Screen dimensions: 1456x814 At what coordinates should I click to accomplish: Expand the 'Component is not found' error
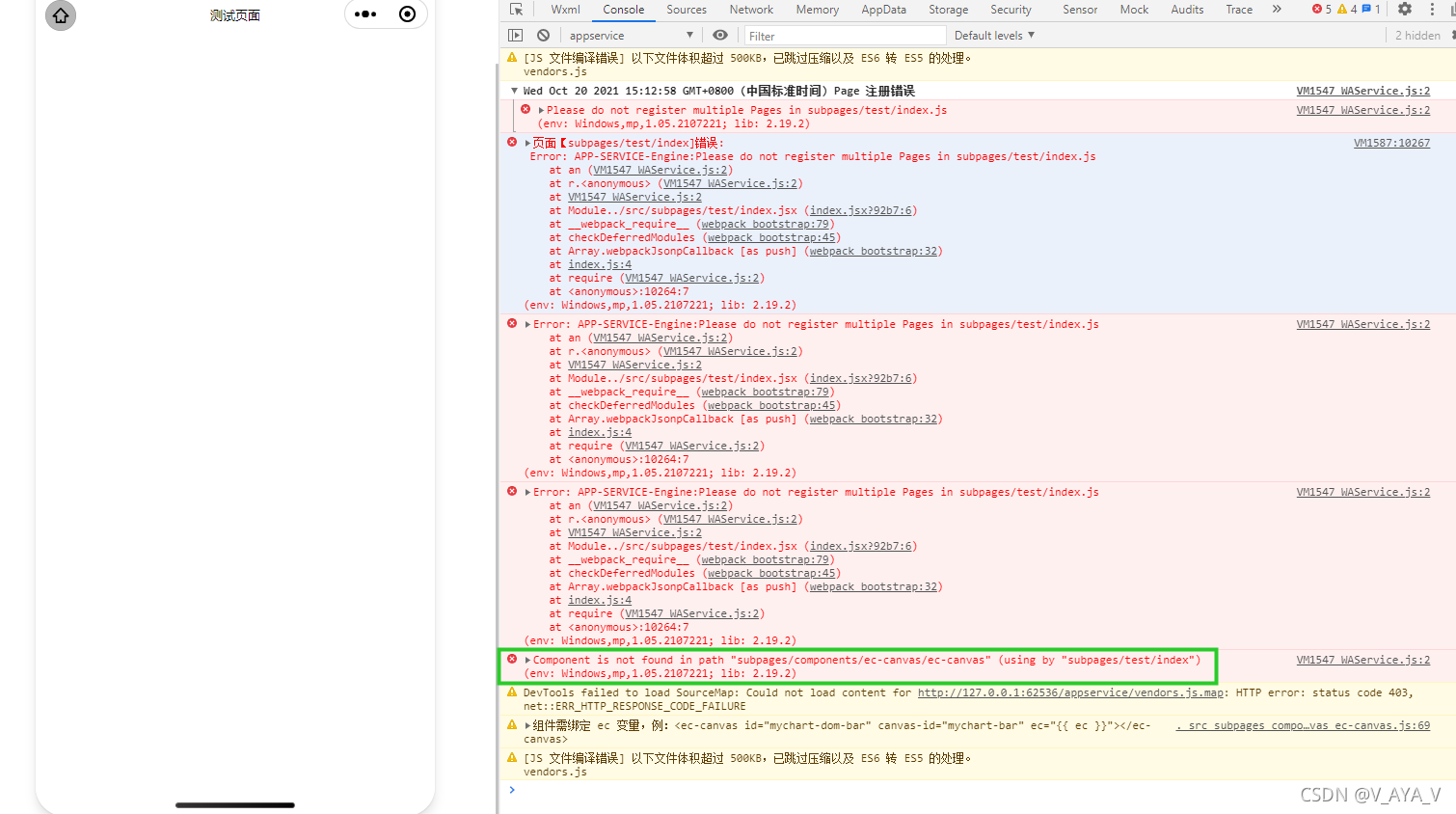[527, 660]
